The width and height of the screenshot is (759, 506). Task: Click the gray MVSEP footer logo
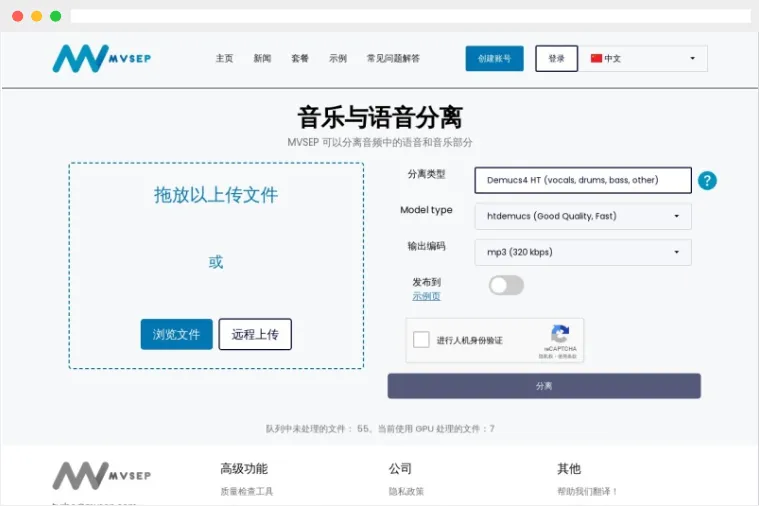coord(101,475)
